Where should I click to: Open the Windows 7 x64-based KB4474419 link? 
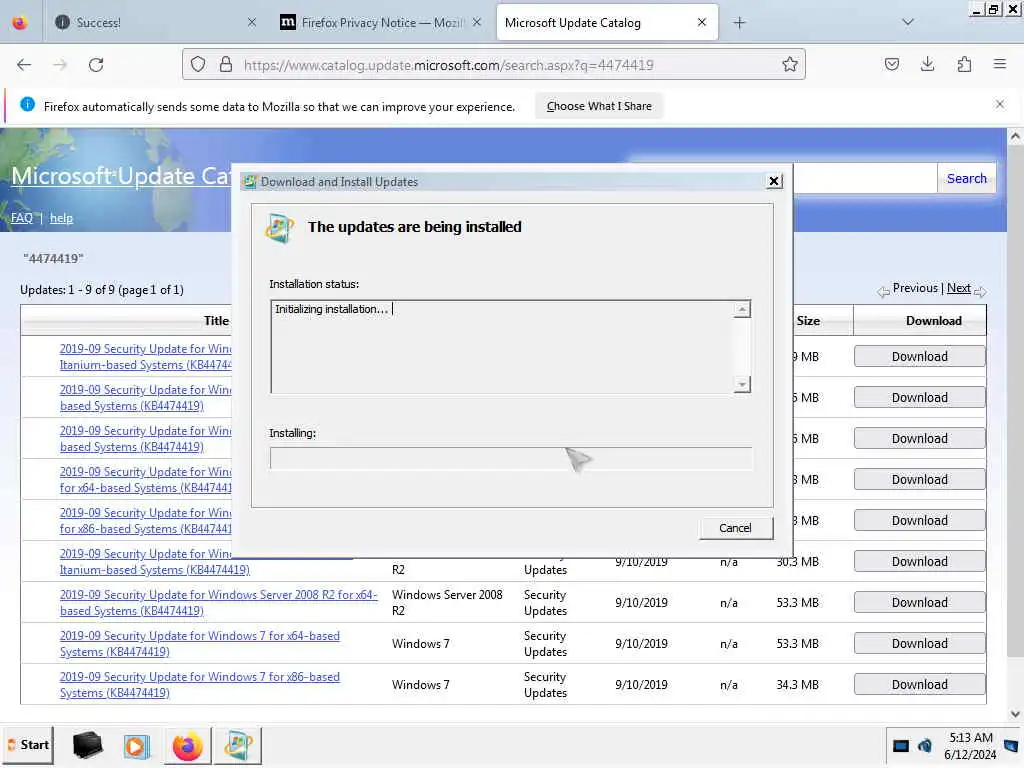pyautogui.click(x=200, y=643)
